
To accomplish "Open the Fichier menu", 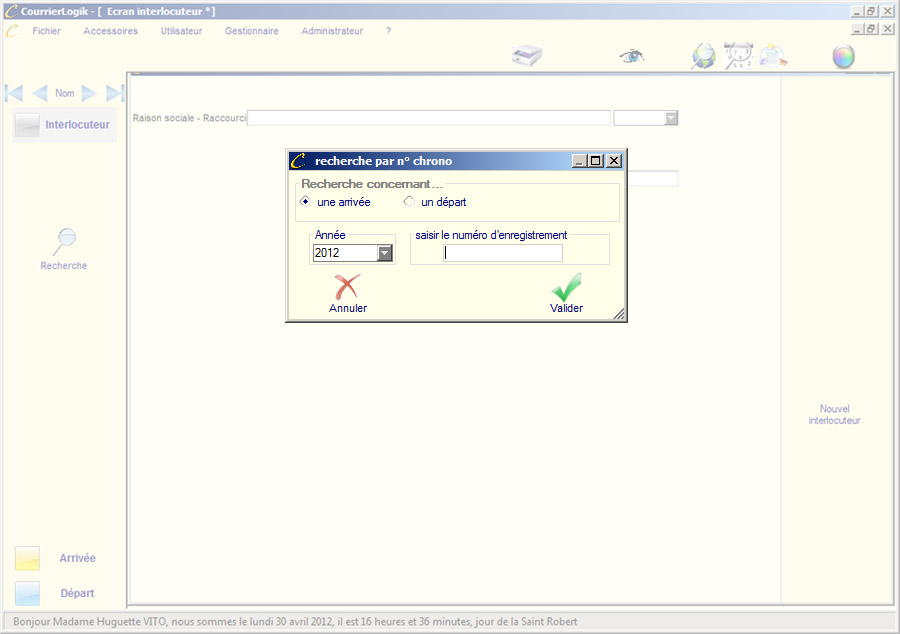I will pyautogui.click(x=46, y=31).
